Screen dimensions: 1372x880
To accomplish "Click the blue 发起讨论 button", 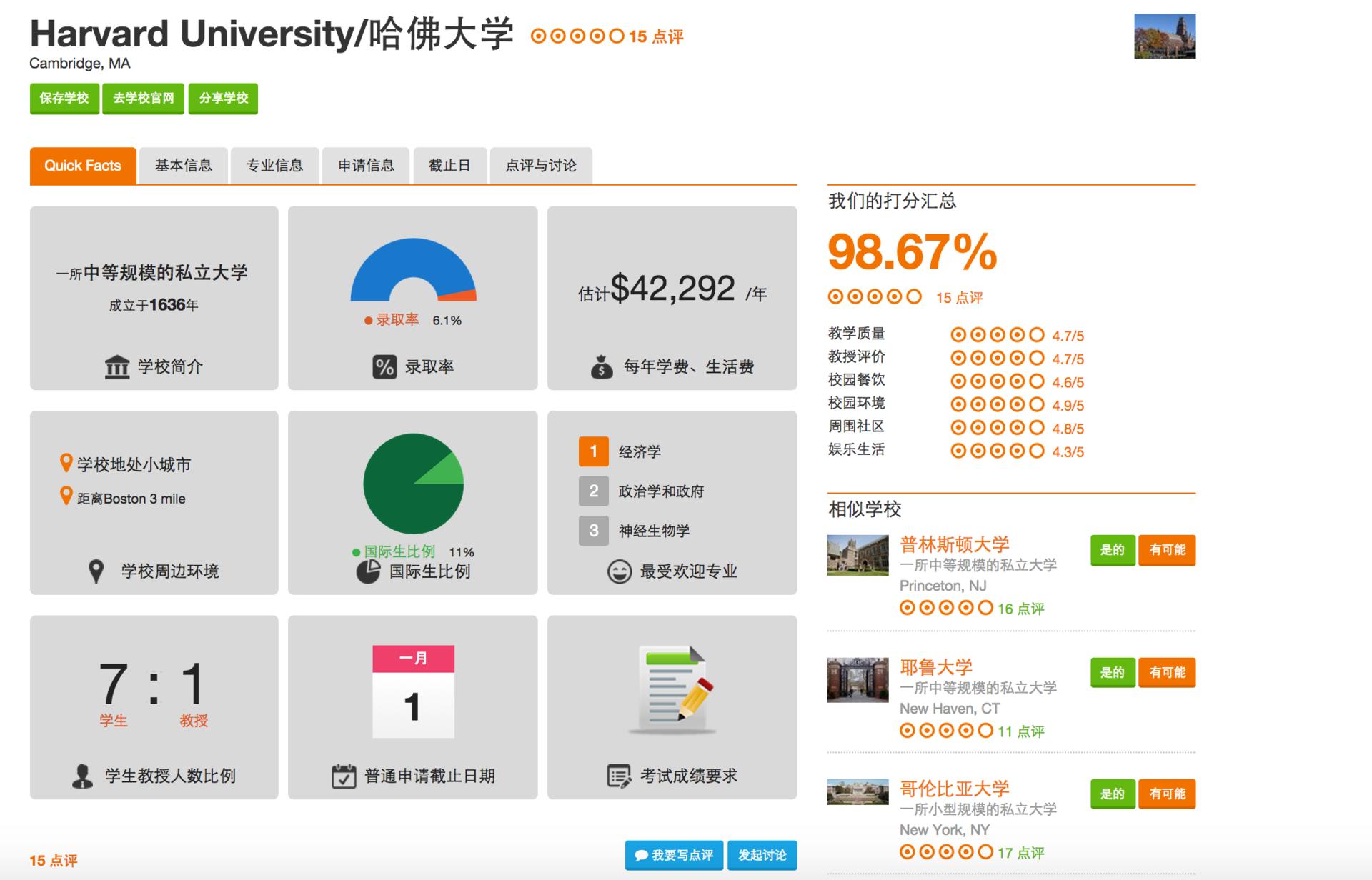I will [x=762, y=855].
